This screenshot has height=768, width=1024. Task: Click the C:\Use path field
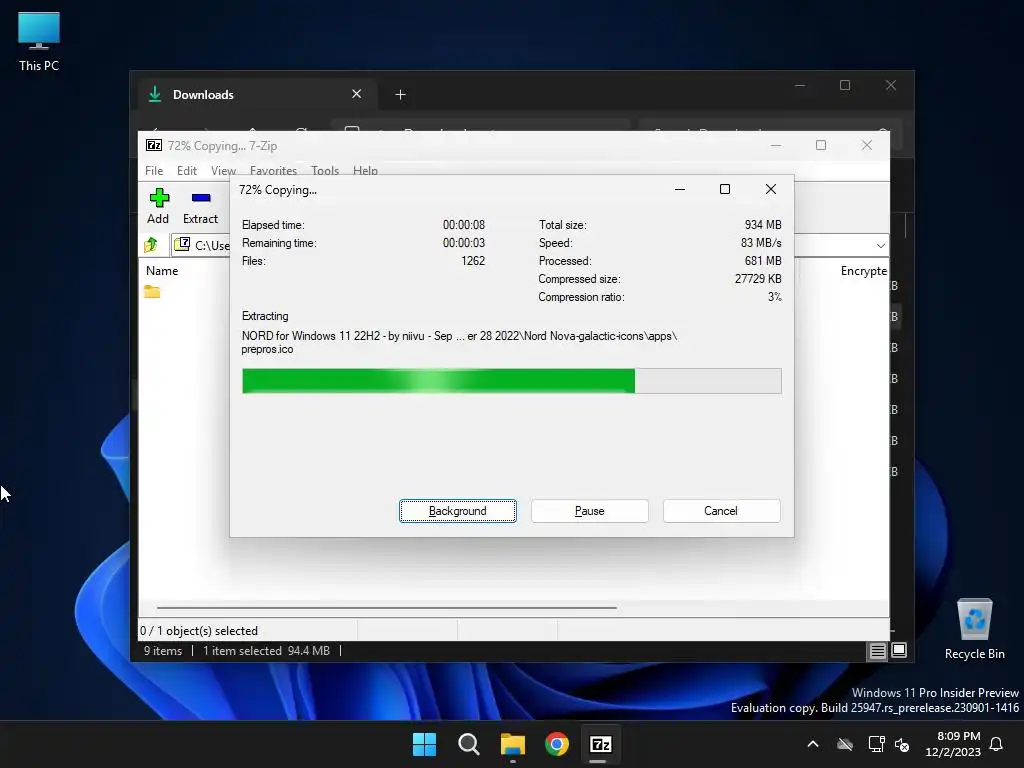click(x=201, y=245)
